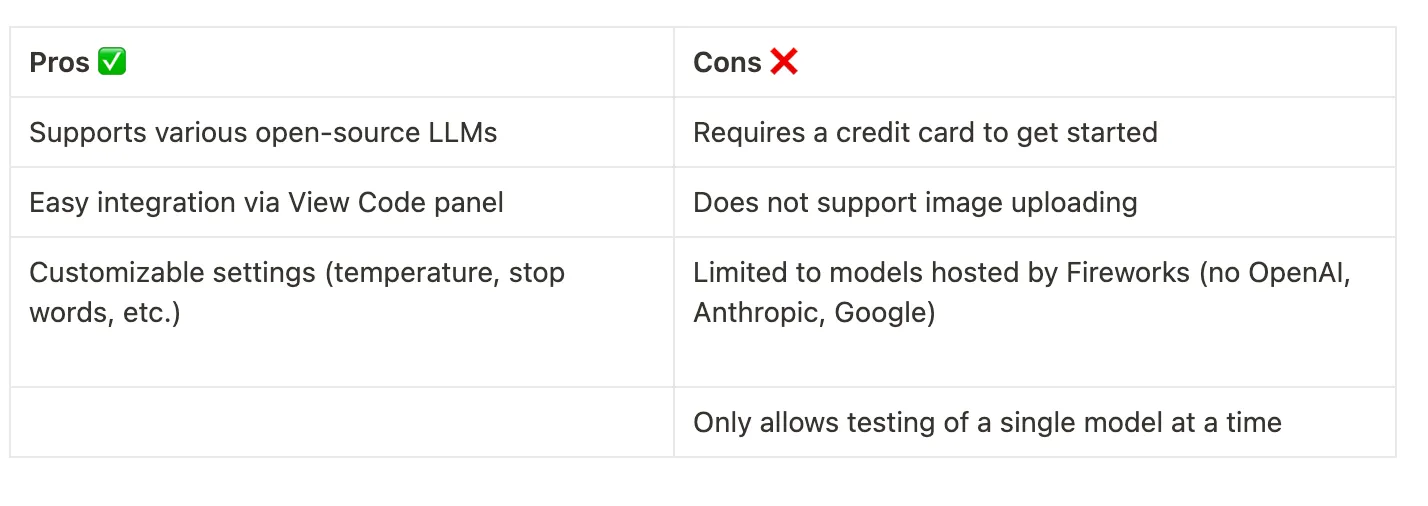Image resolution: width=1428 pixels, height=506 pixels.
Task: Click the 'Easy integration via View Code panel' cell
Action: (266, 202)
